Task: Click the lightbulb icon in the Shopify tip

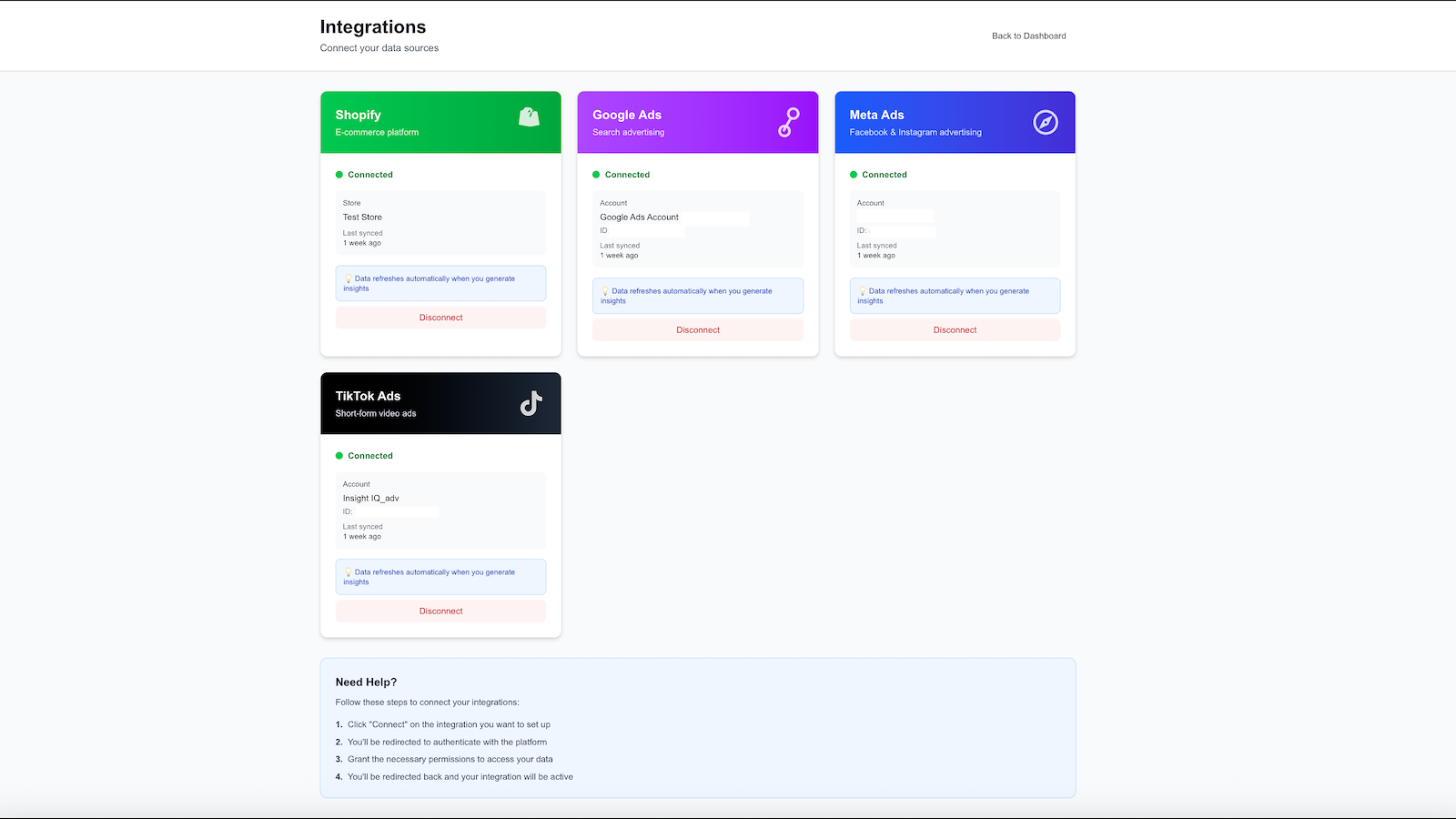Action: point(349,278)
